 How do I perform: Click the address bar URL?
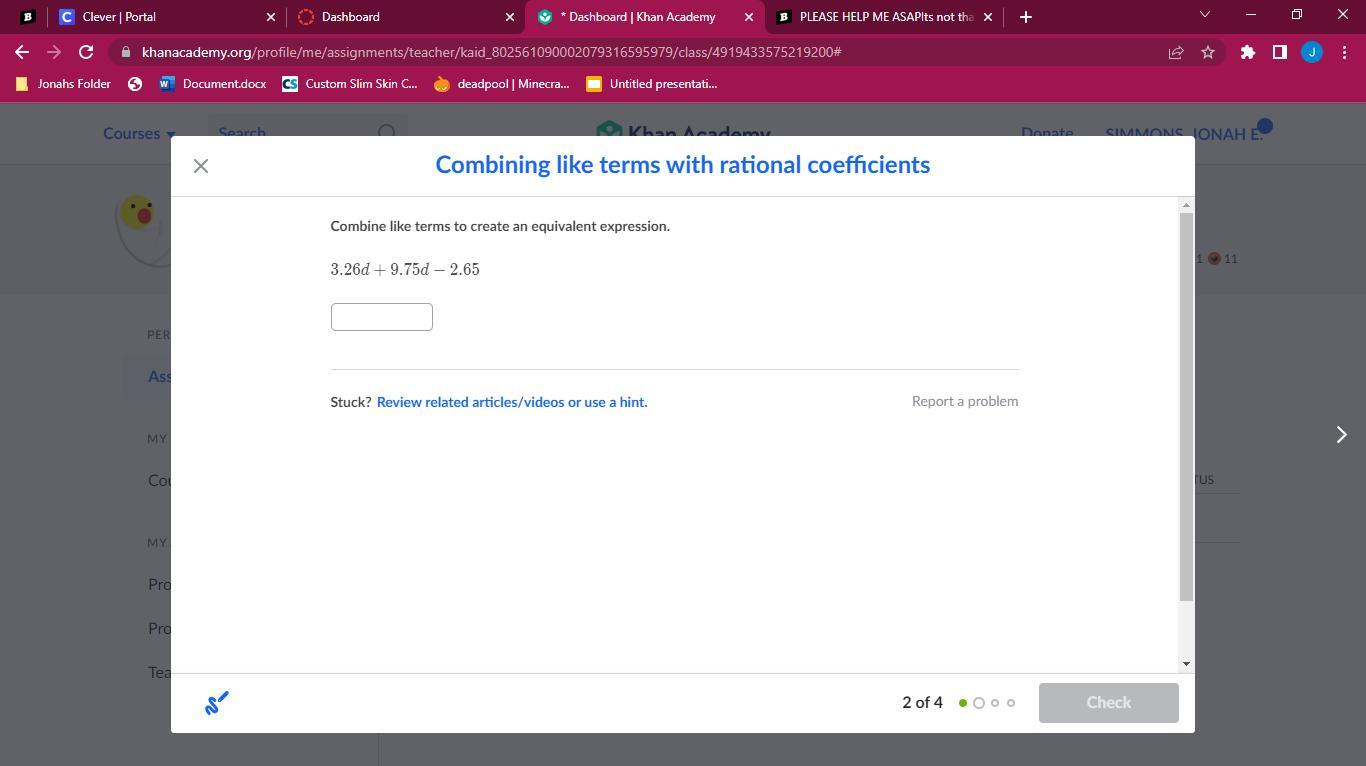tap(491, 52)
